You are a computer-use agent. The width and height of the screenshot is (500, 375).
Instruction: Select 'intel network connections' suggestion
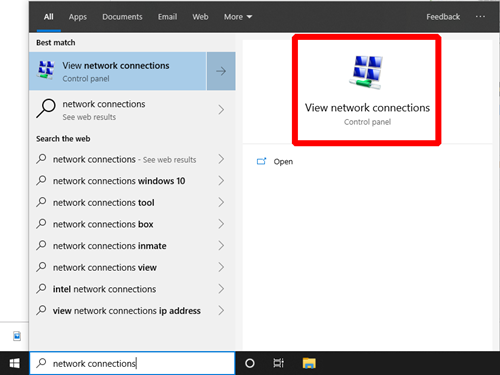pos(132,289)
